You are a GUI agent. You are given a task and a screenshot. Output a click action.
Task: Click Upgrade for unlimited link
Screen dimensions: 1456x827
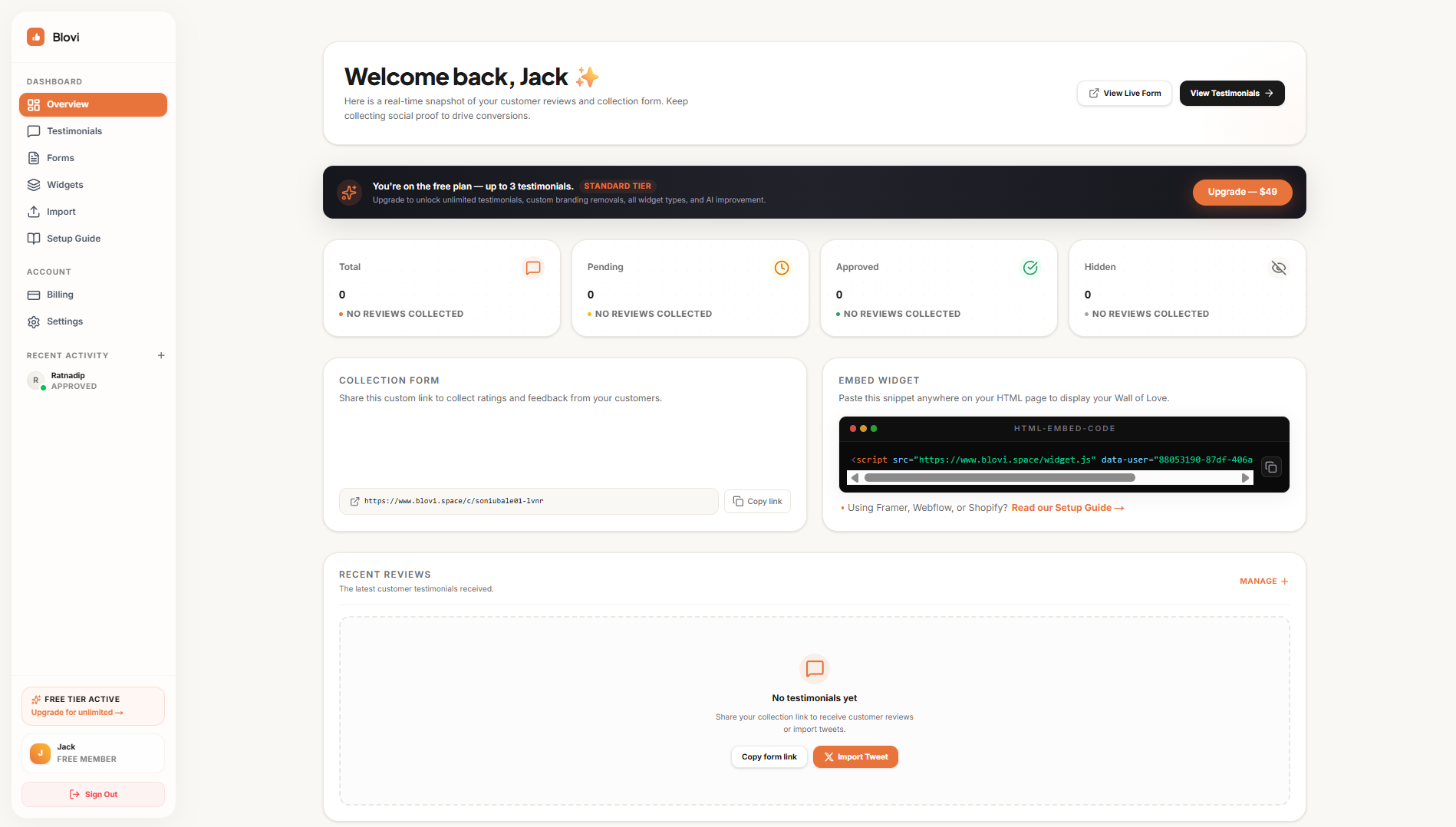(77, 713)
